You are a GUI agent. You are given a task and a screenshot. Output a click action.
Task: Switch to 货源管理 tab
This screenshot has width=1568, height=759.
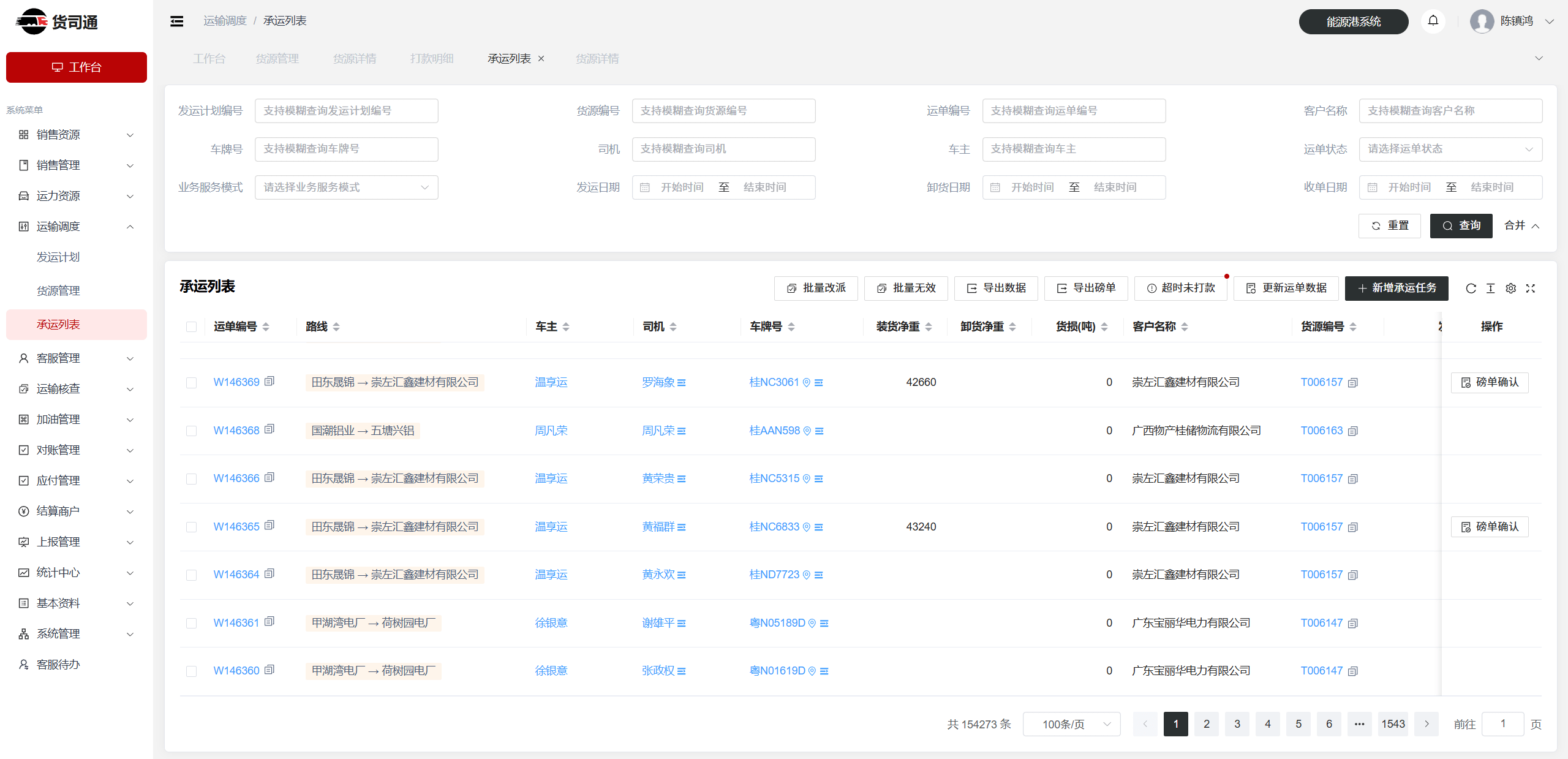277,59
